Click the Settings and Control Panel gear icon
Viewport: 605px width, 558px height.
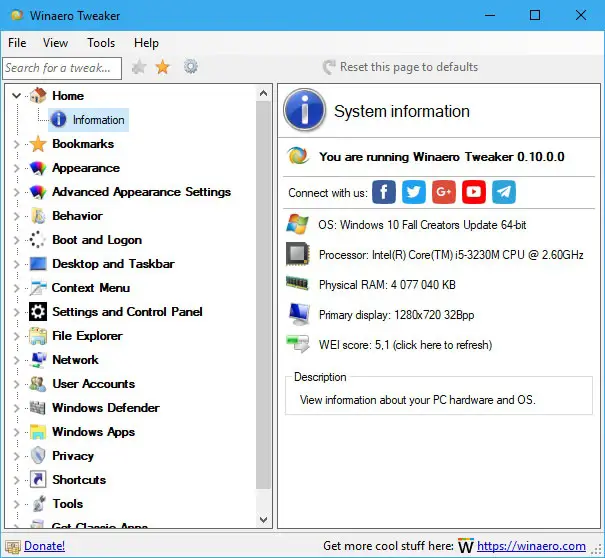click(x=38, y=312)
